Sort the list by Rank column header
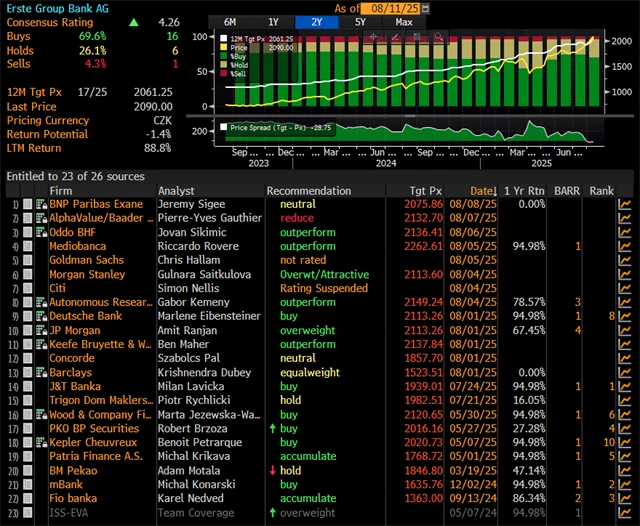 pos(601,190)
